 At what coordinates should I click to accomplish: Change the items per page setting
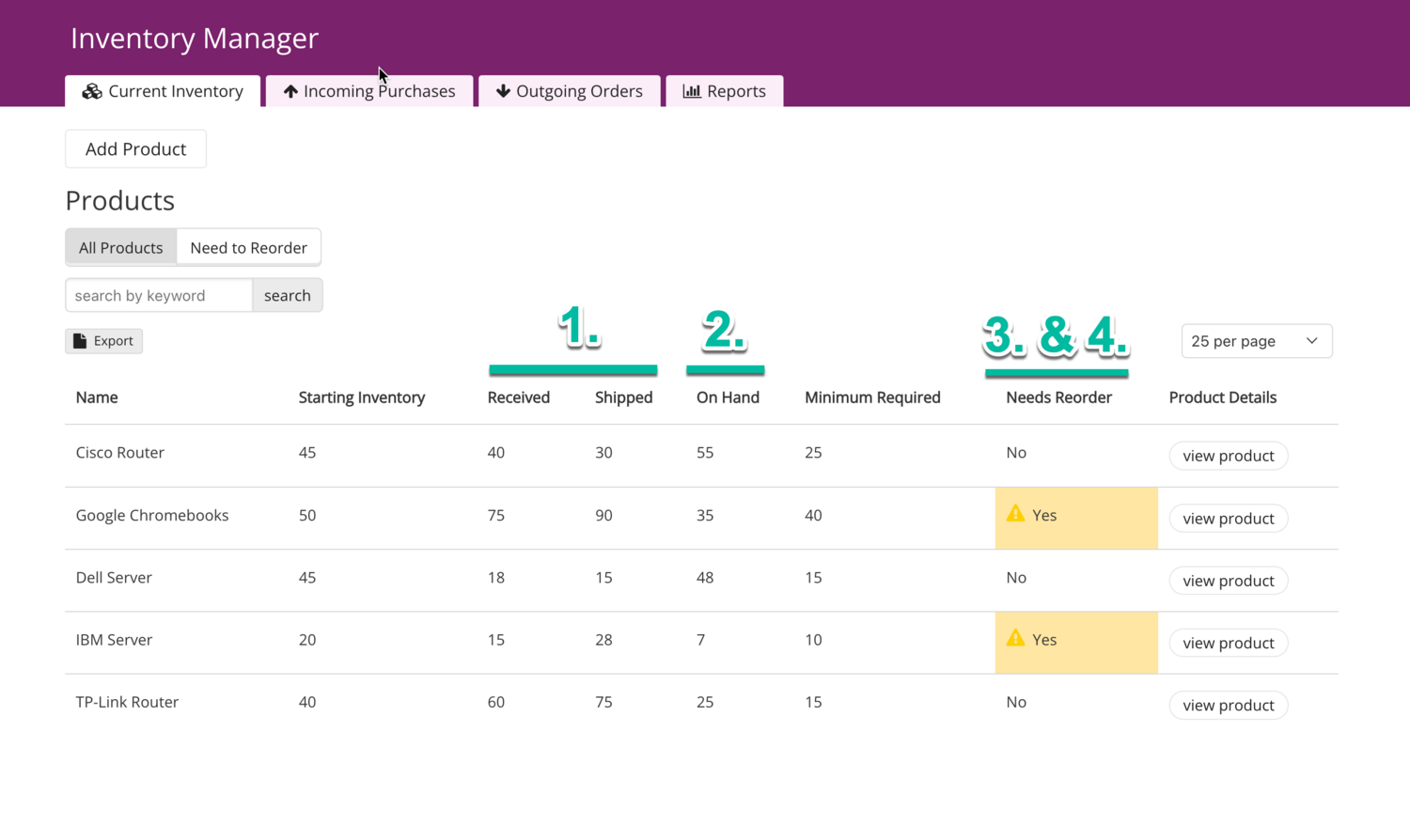1256,341
